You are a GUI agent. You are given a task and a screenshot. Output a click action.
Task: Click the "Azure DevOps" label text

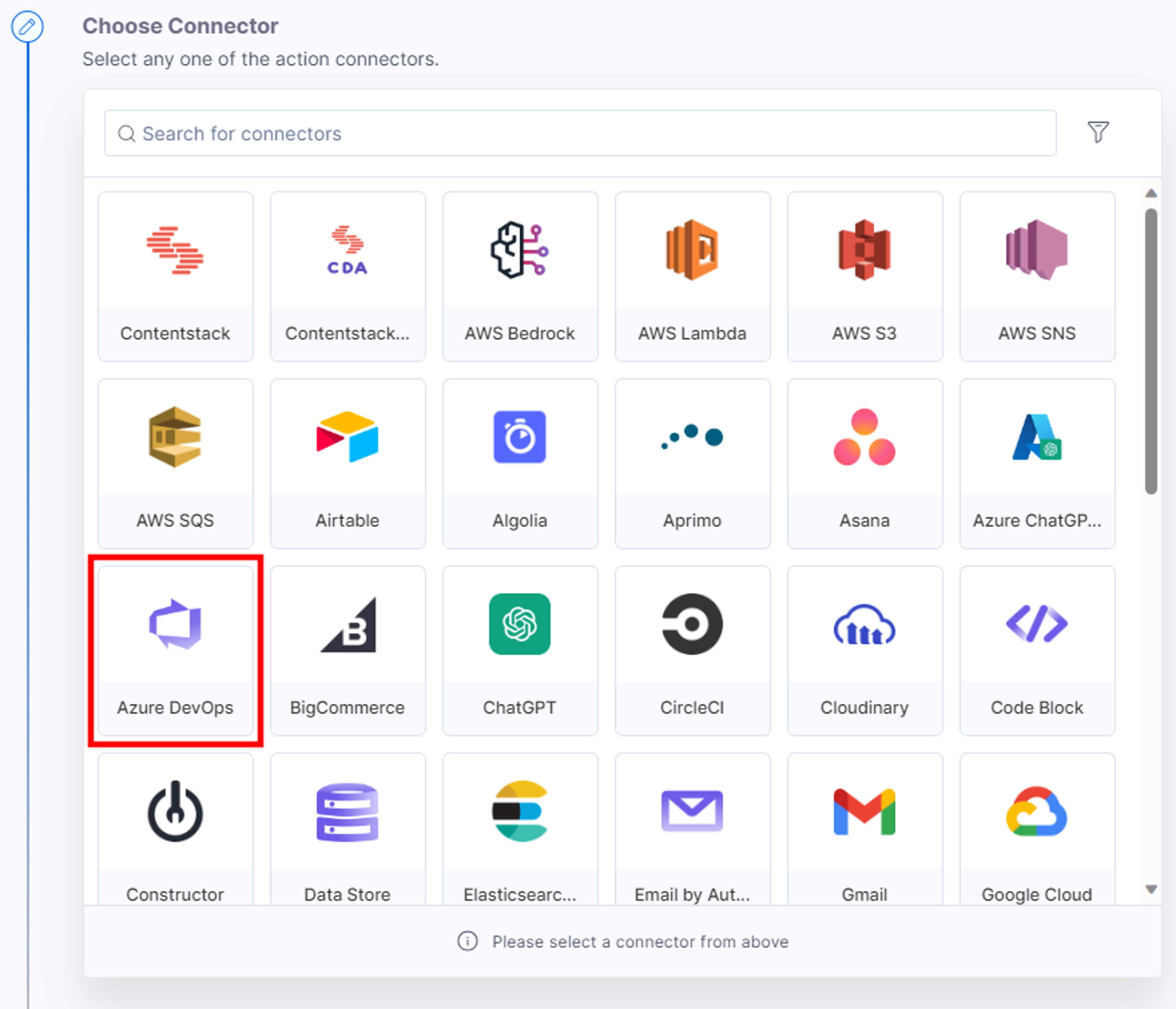(x=175, y=708)
